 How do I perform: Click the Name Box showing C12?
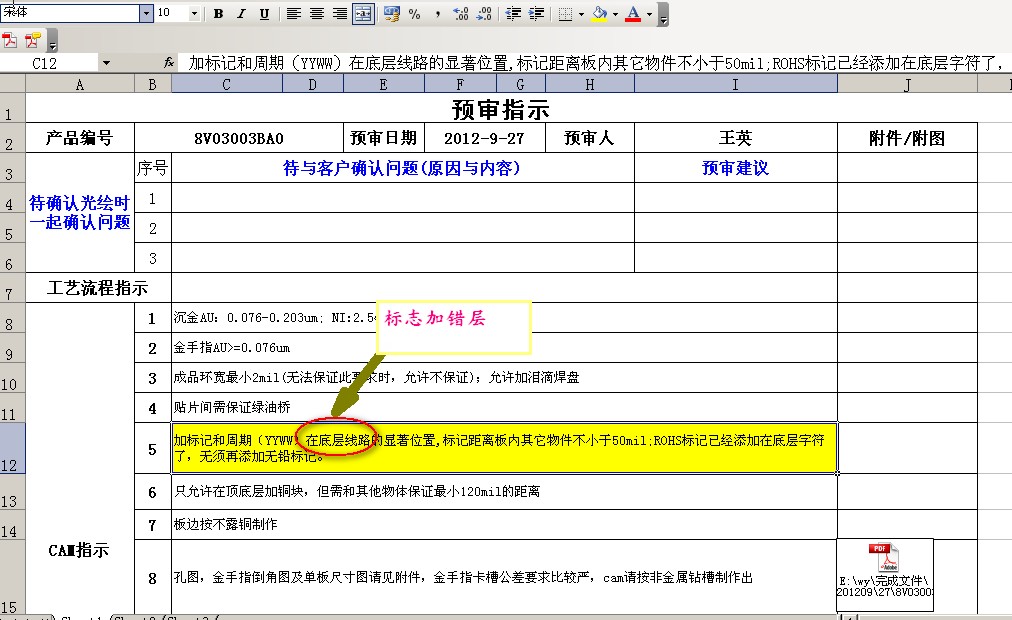tap(49, 63)
